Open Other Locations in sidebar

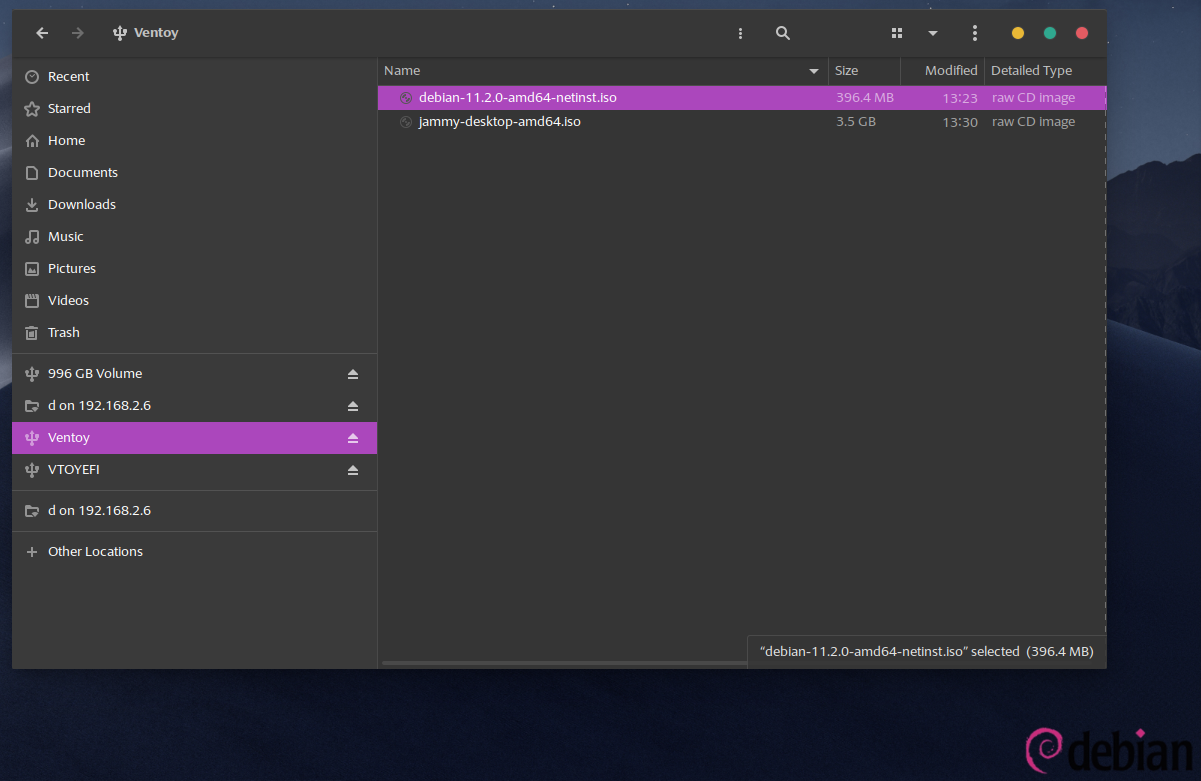(95, 552)
